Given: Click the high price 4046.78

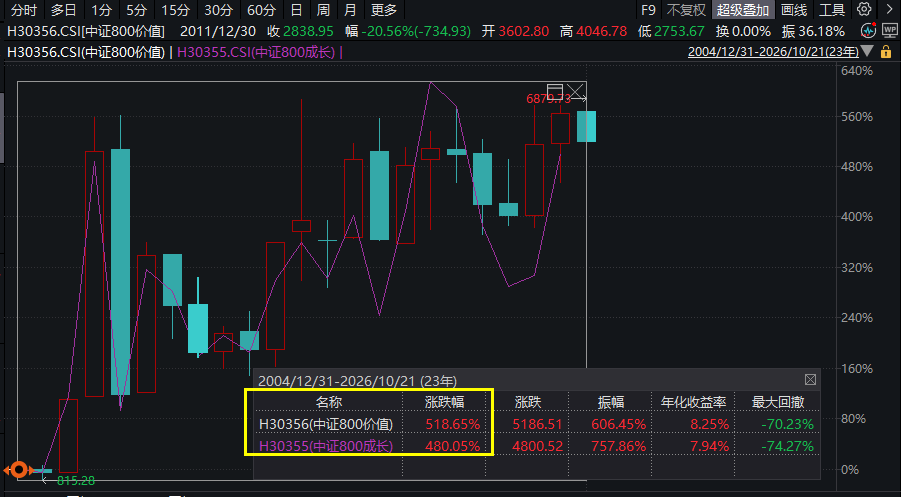Looking at the screenshot, I should coord(602,31).
